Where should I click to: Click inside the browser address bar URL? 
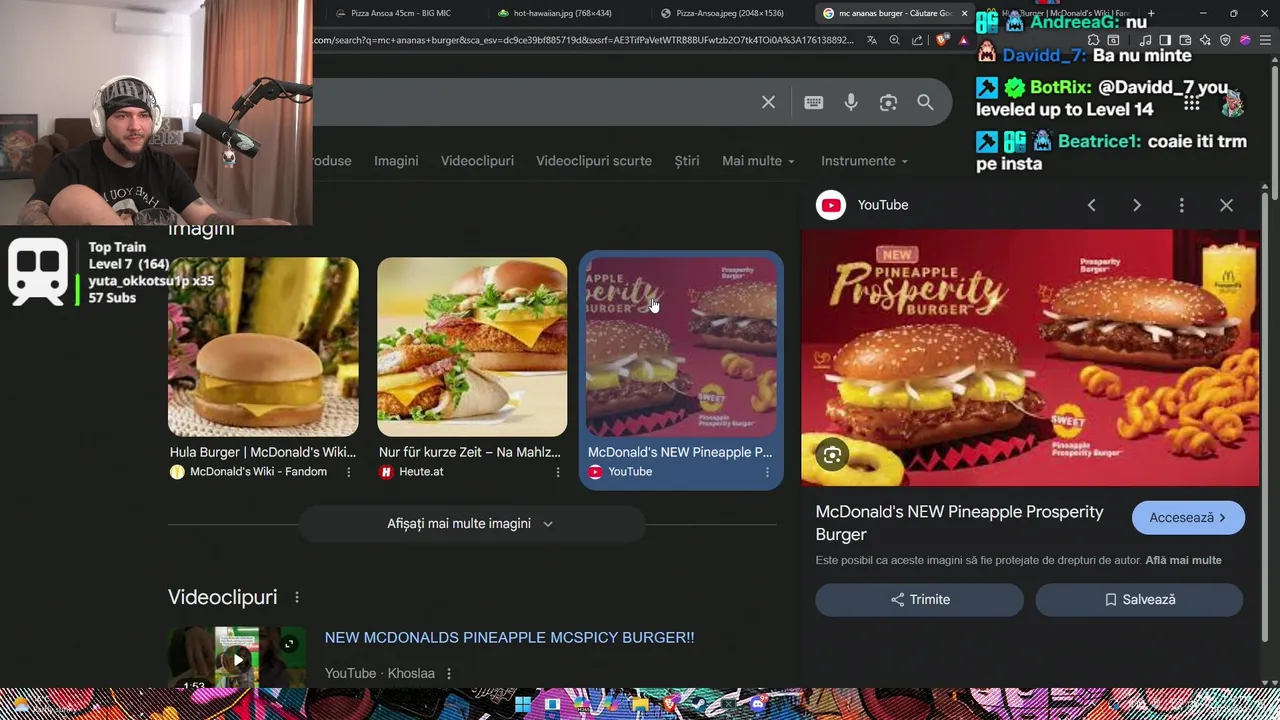[583, 40]
